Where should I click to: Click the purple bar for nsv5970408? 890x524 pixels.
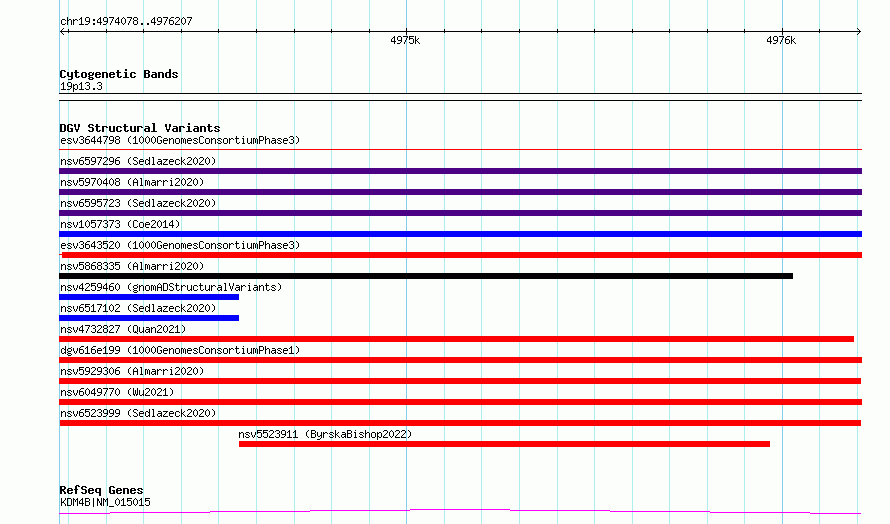(x=460, y=192)
